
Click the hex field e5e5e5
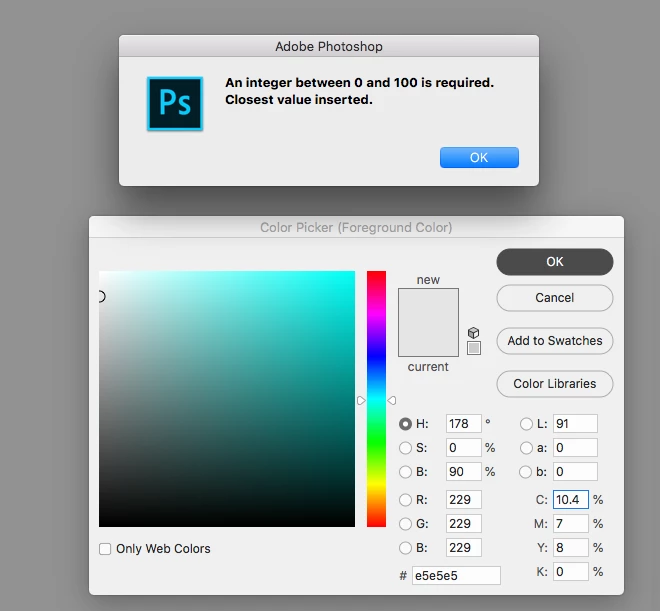456,576
